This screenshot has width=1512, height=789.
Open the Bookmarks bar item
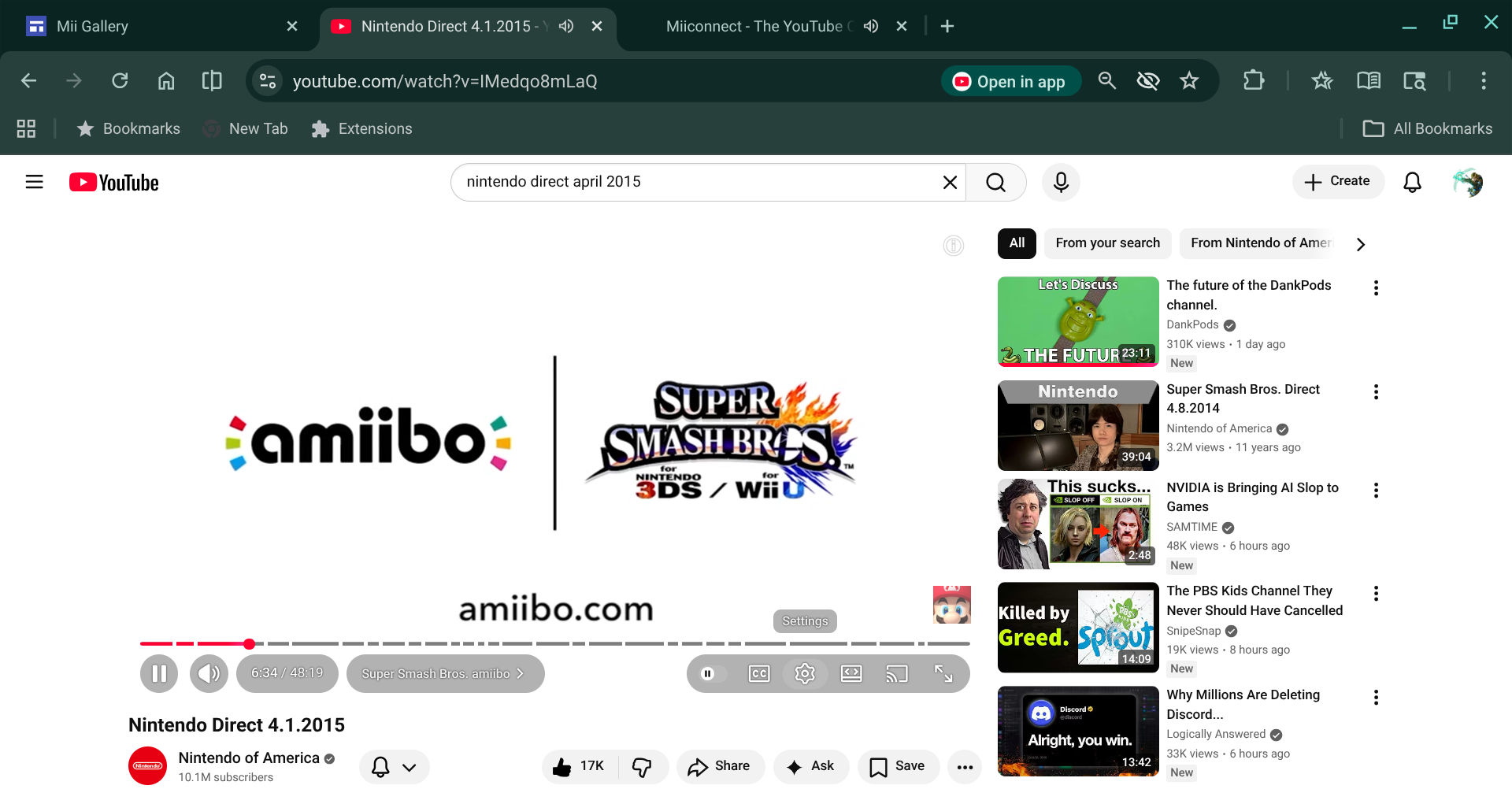tap(128, 129)
